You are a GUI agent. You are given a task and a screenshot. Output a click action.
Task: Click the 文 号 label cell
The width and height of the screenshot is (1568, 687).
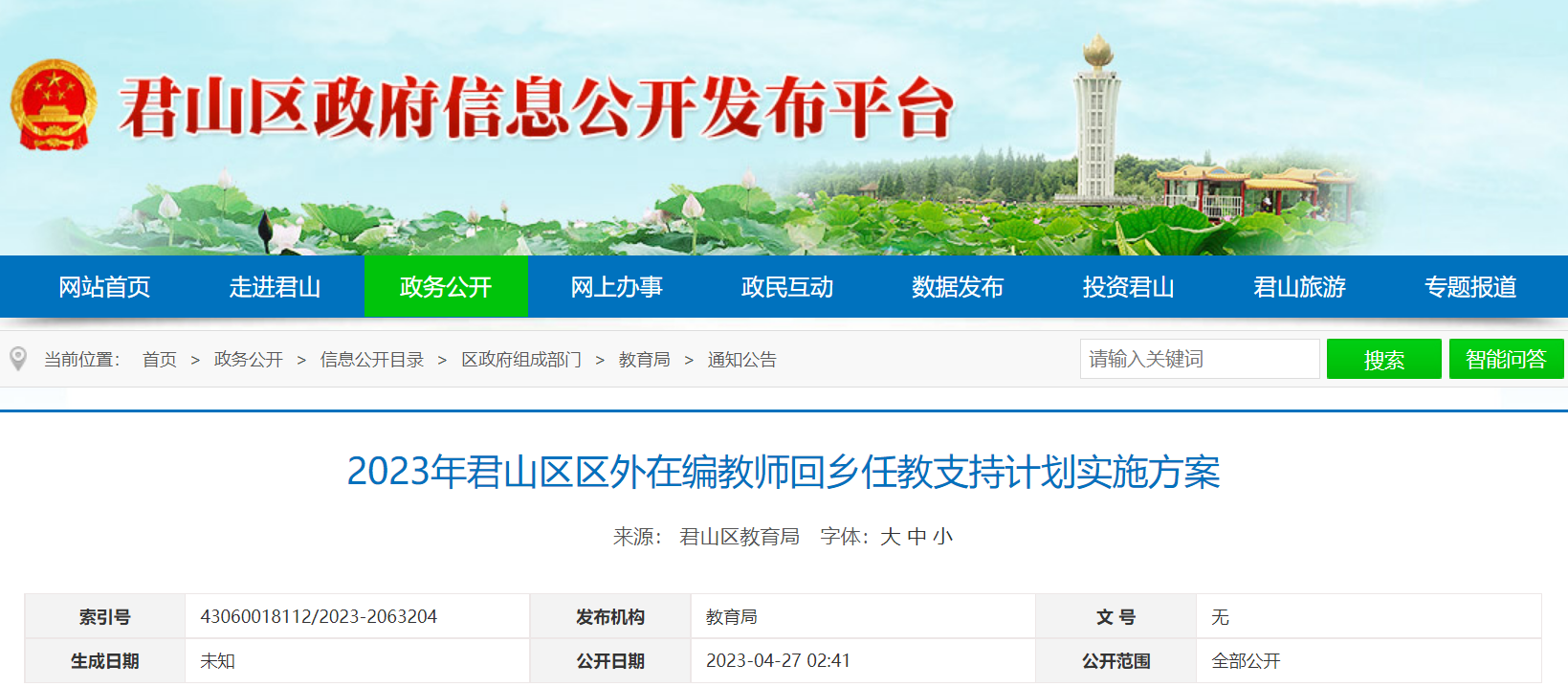pyautogui.click(x=1116, y=617)
